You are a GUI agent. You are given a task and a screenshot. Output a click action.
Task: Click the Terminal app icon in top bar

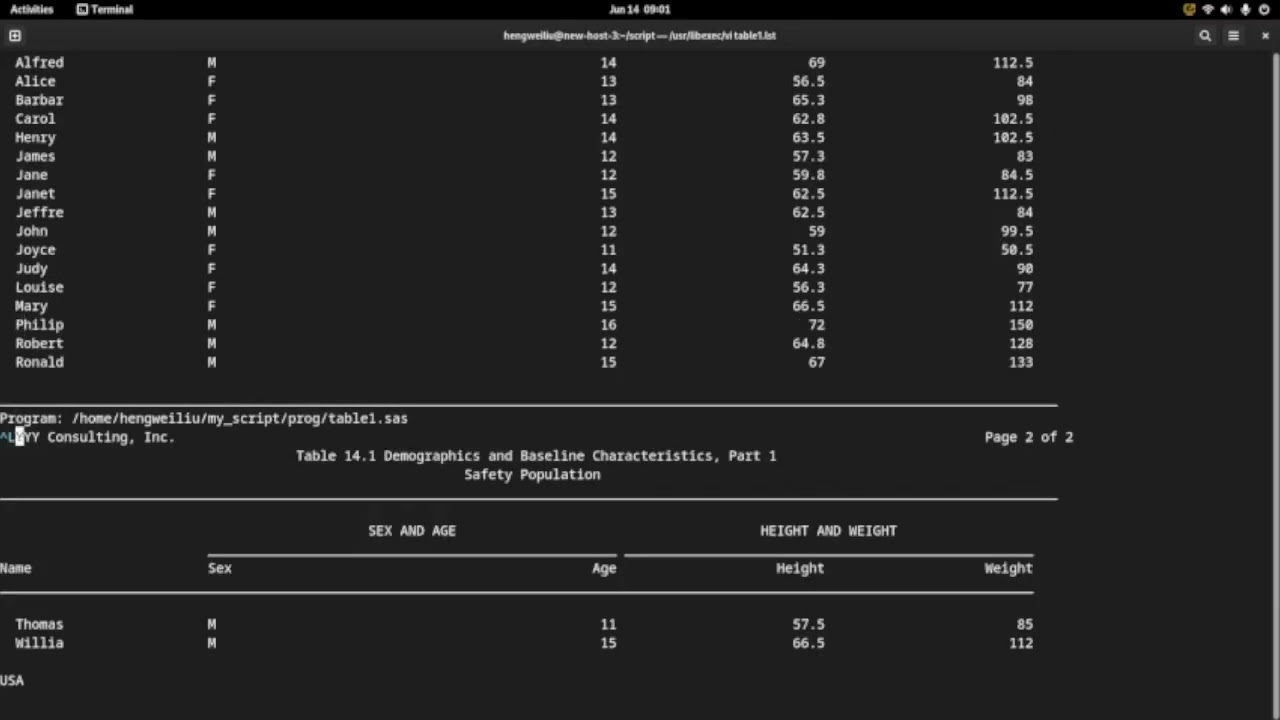(82, 9)
